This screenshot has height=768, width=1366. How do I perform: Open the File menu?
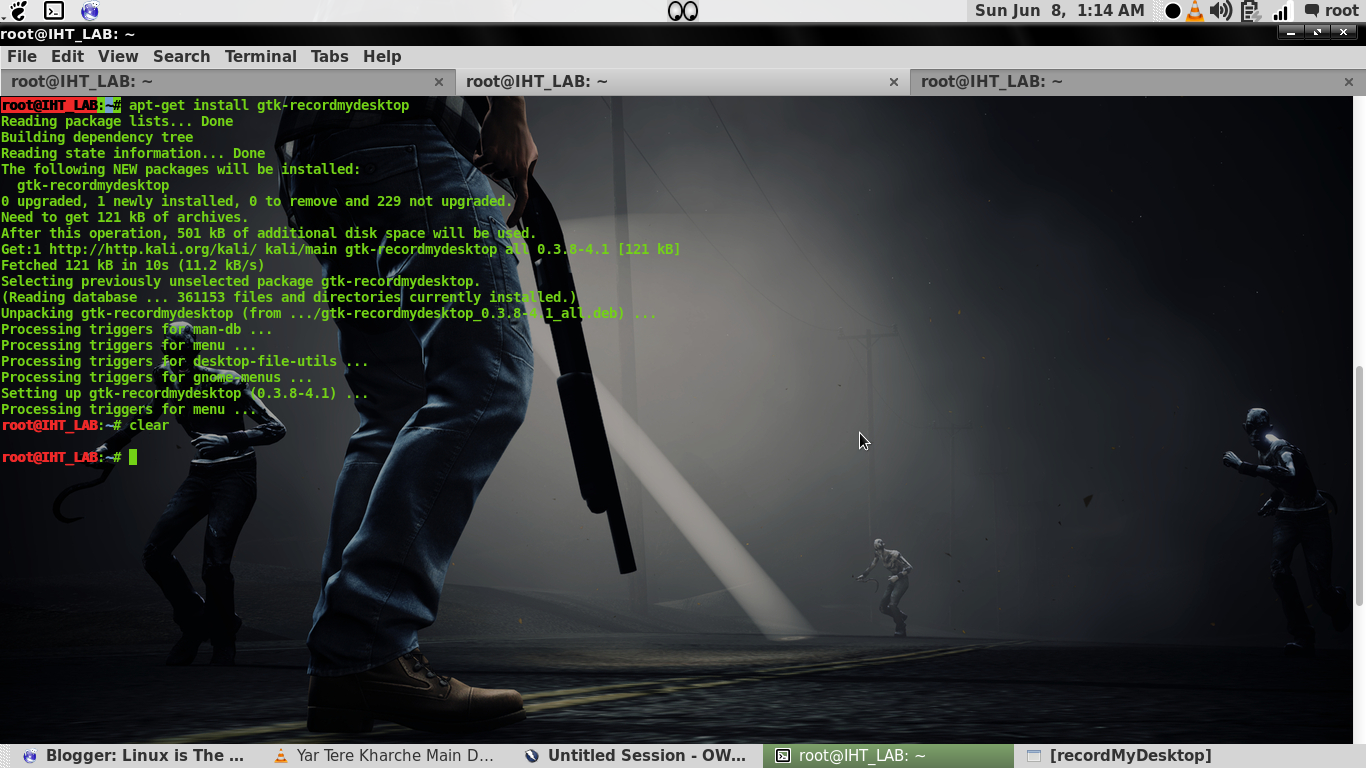21,57
